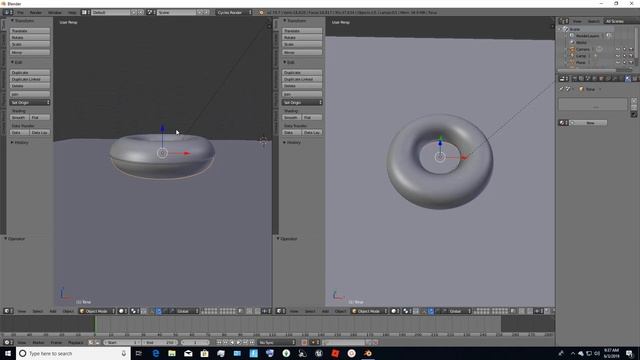Viewport: 640px width, 360px height.
Task: Open the Render menu in the top bar
Action: point(36,13)
